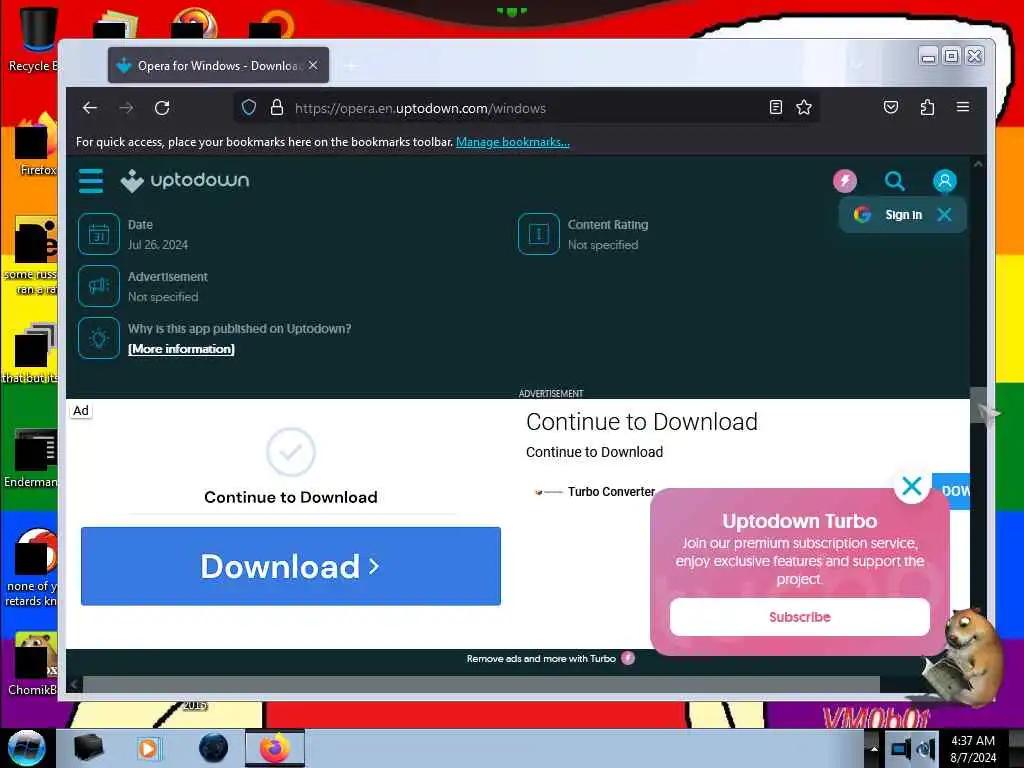Close the Opera for Windows tab
Image resolution: width=1024 pixels, height=768 pixels.
(x=313, y=65)
